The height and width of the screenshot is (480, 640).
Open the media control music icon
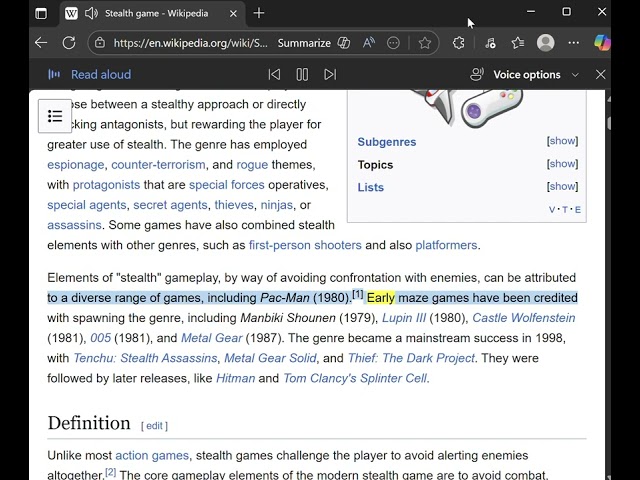[x=490, y=43]
